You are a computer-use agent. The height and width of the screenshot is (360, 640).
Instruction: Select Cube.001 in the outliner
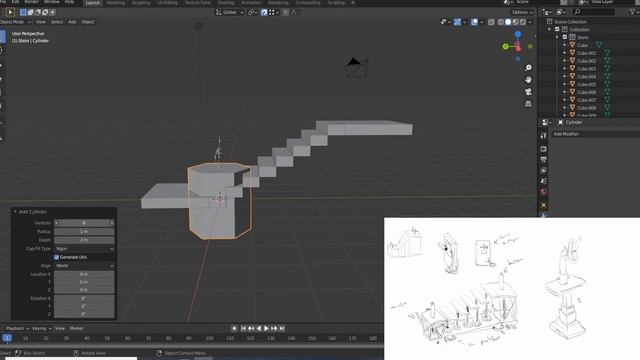[587, 53]
